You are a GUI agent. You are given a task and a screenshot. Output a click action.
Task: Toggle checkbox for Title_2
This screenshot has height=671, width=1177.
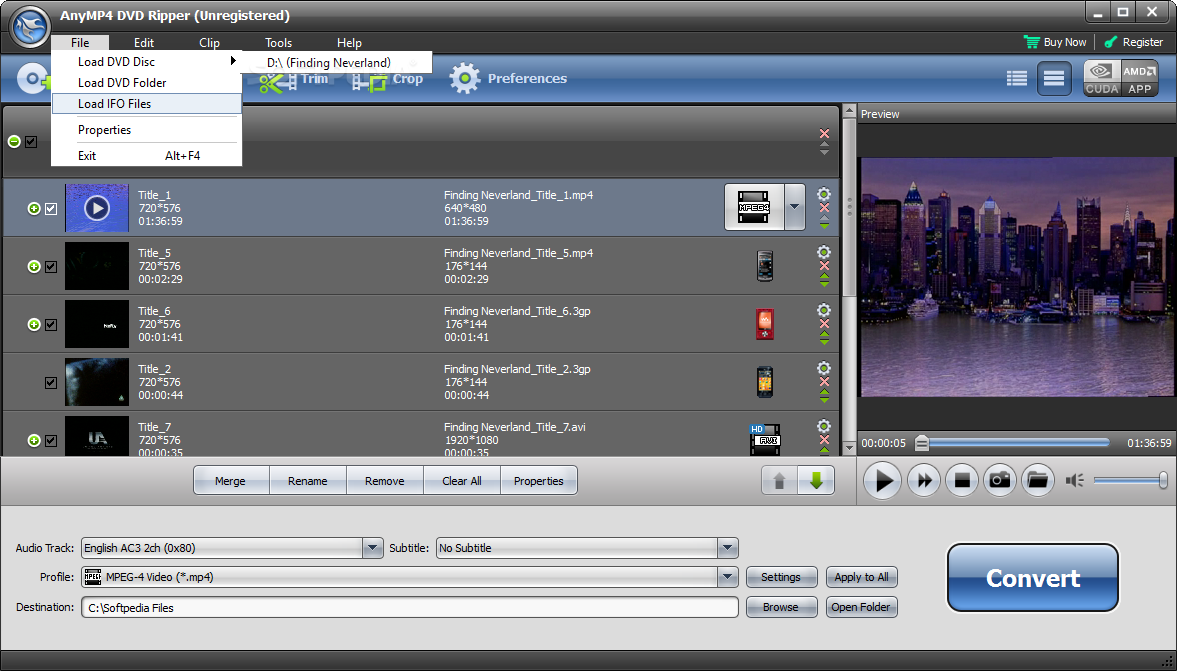pos(51,383)
